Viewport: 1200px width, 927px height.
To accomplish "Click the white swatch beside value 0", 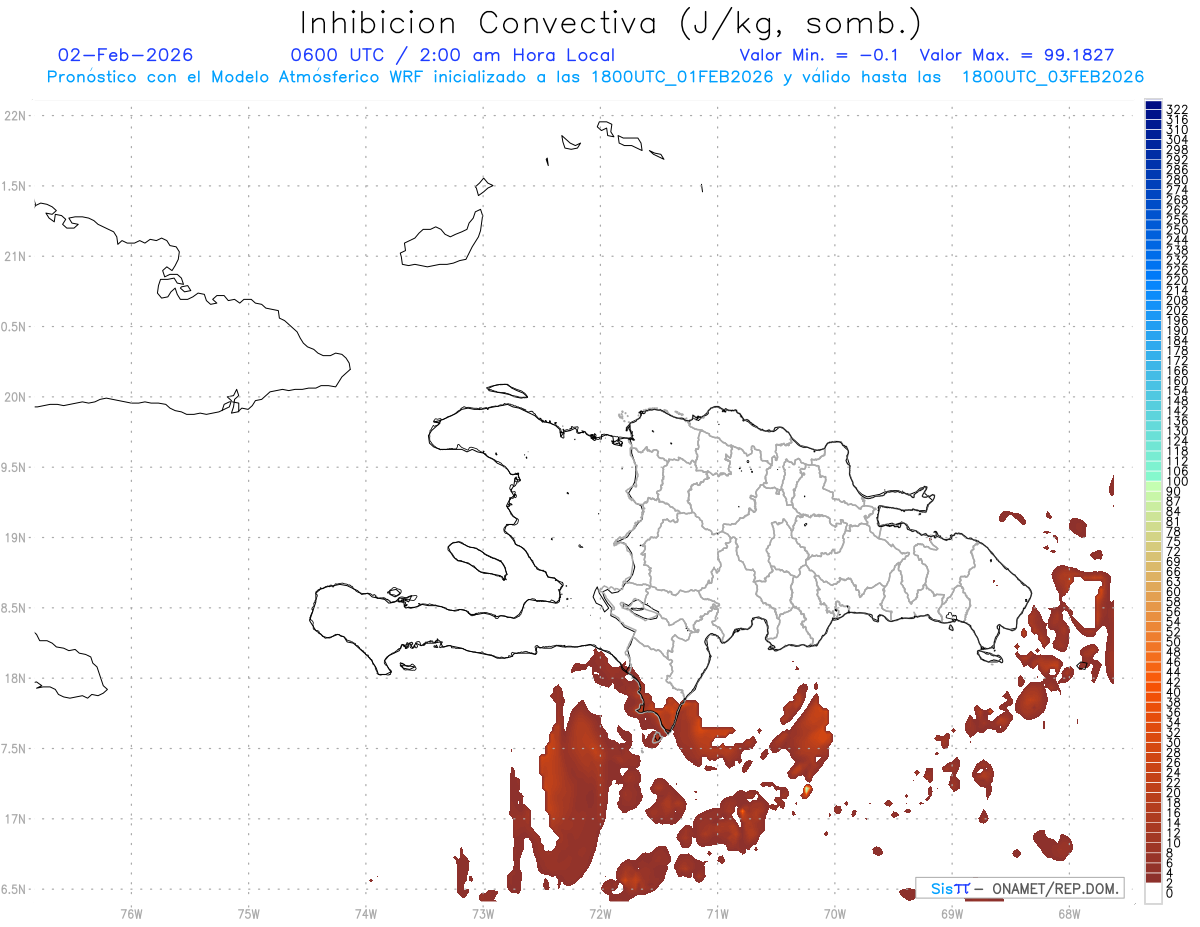I will 1154,893.
